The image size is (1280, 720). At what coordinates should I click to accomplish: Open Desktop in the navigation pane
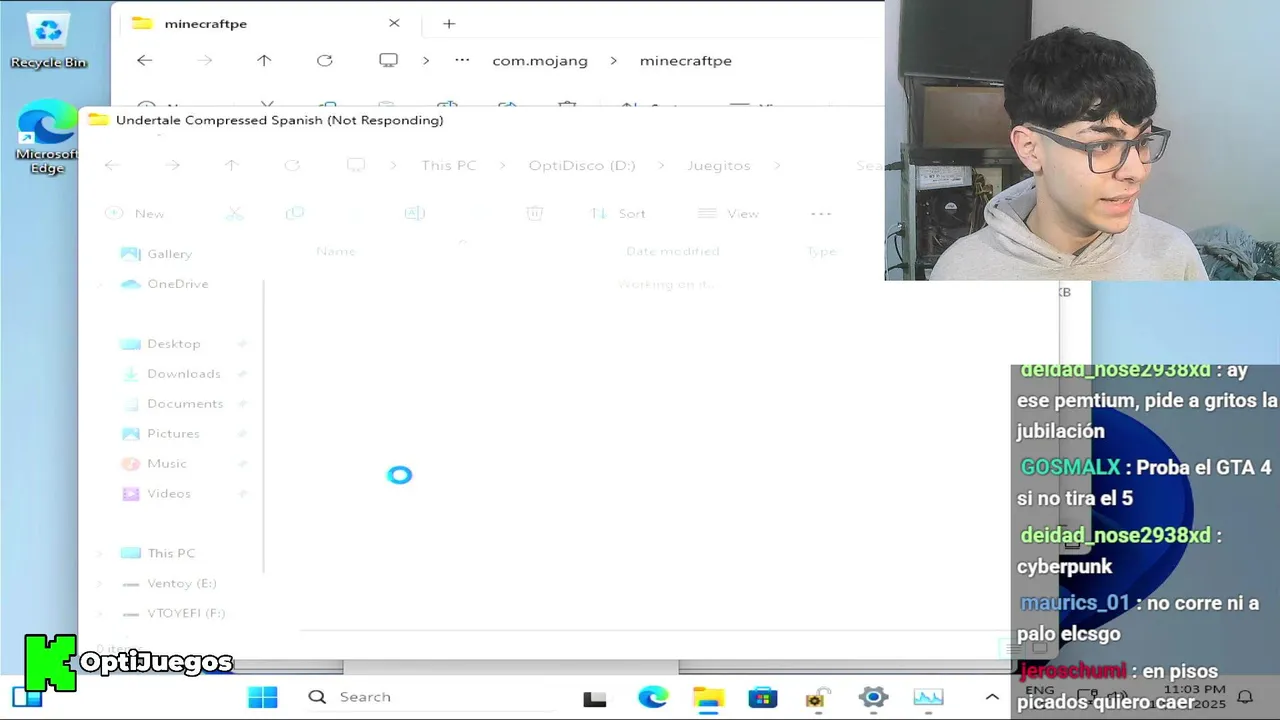pyautogui.click(x=160, y=344)
